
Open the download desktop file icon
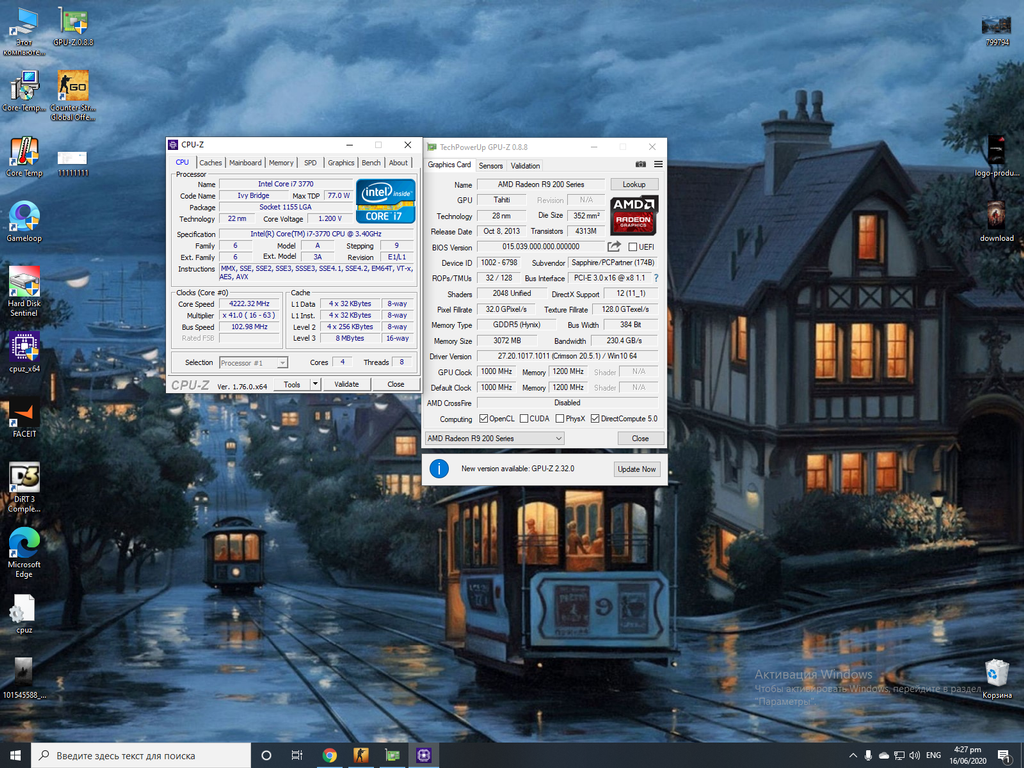click(997, 222)
